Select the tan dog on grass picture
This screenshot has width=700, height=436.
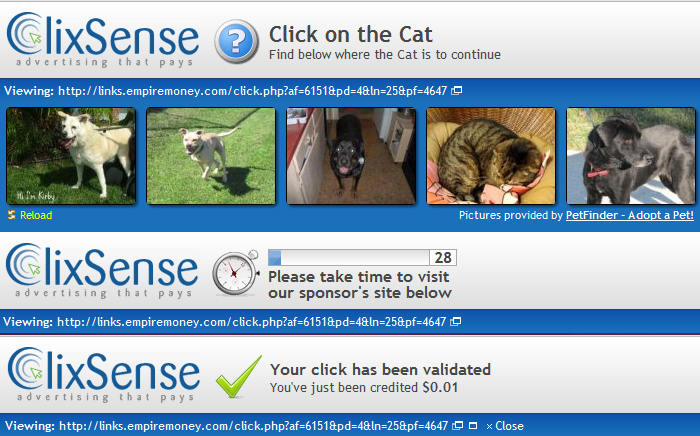pos(211,156)
